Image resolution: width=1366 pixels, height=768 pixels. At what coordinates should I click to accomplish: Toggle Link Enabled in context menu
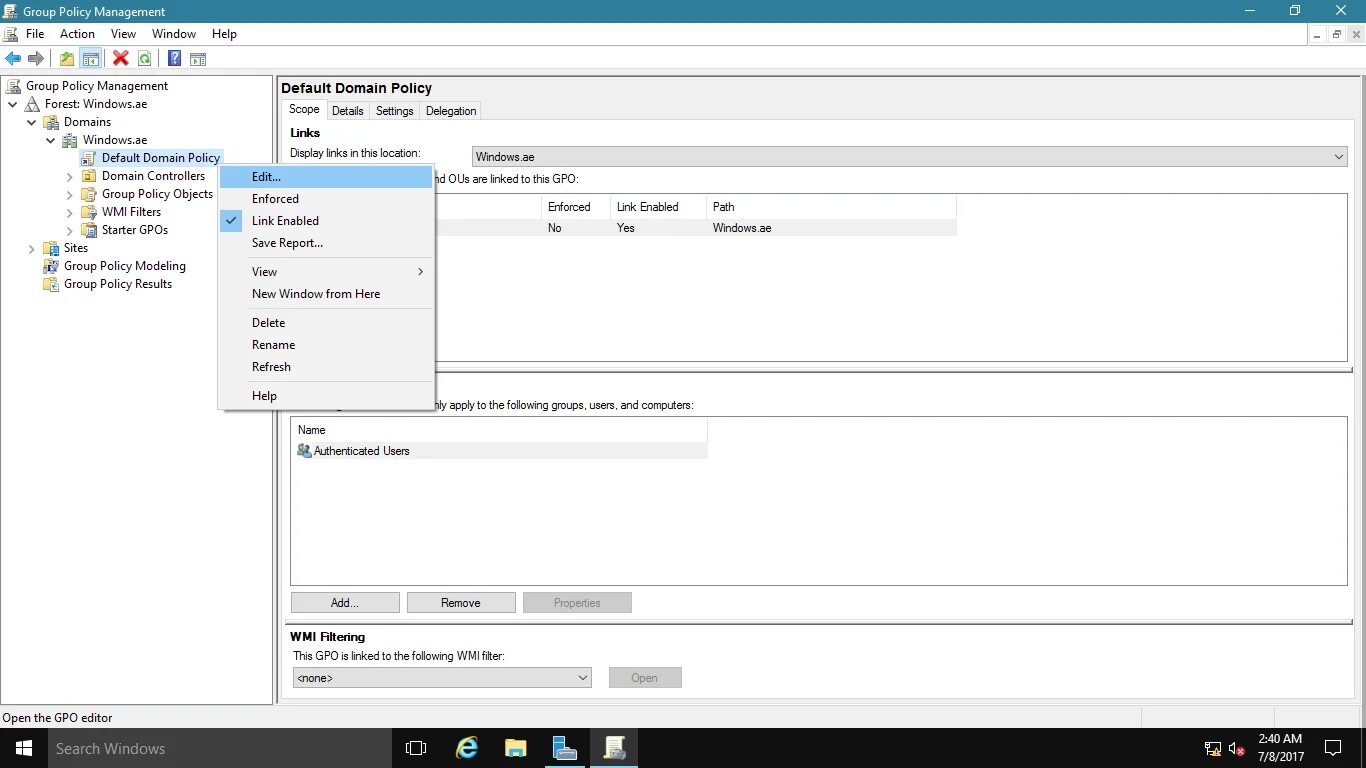pyautogui.click(x=326, y=221)
